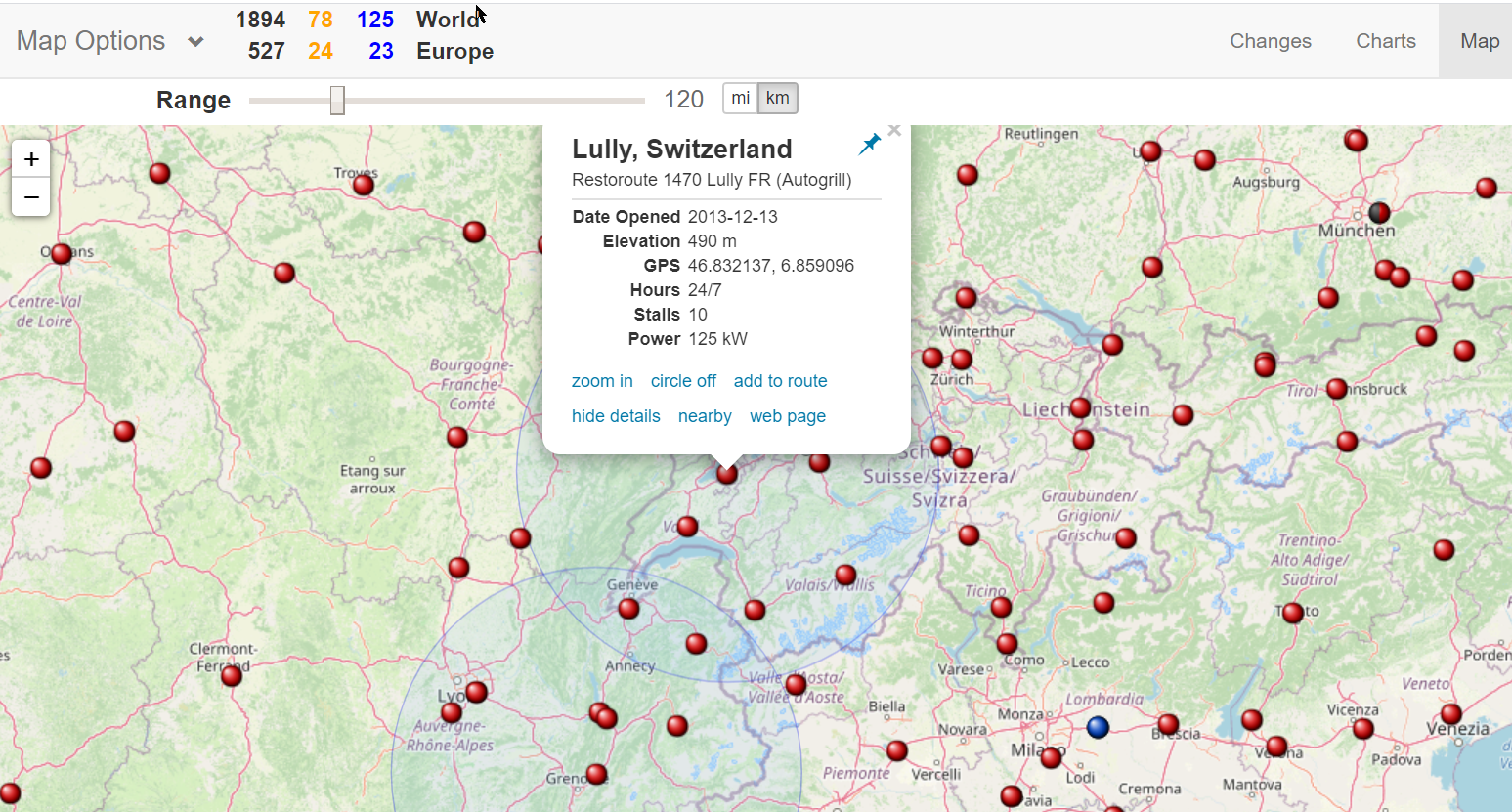Click the Range slider handle
Viewport: 1512px width, 812px height.
(336, 99)
